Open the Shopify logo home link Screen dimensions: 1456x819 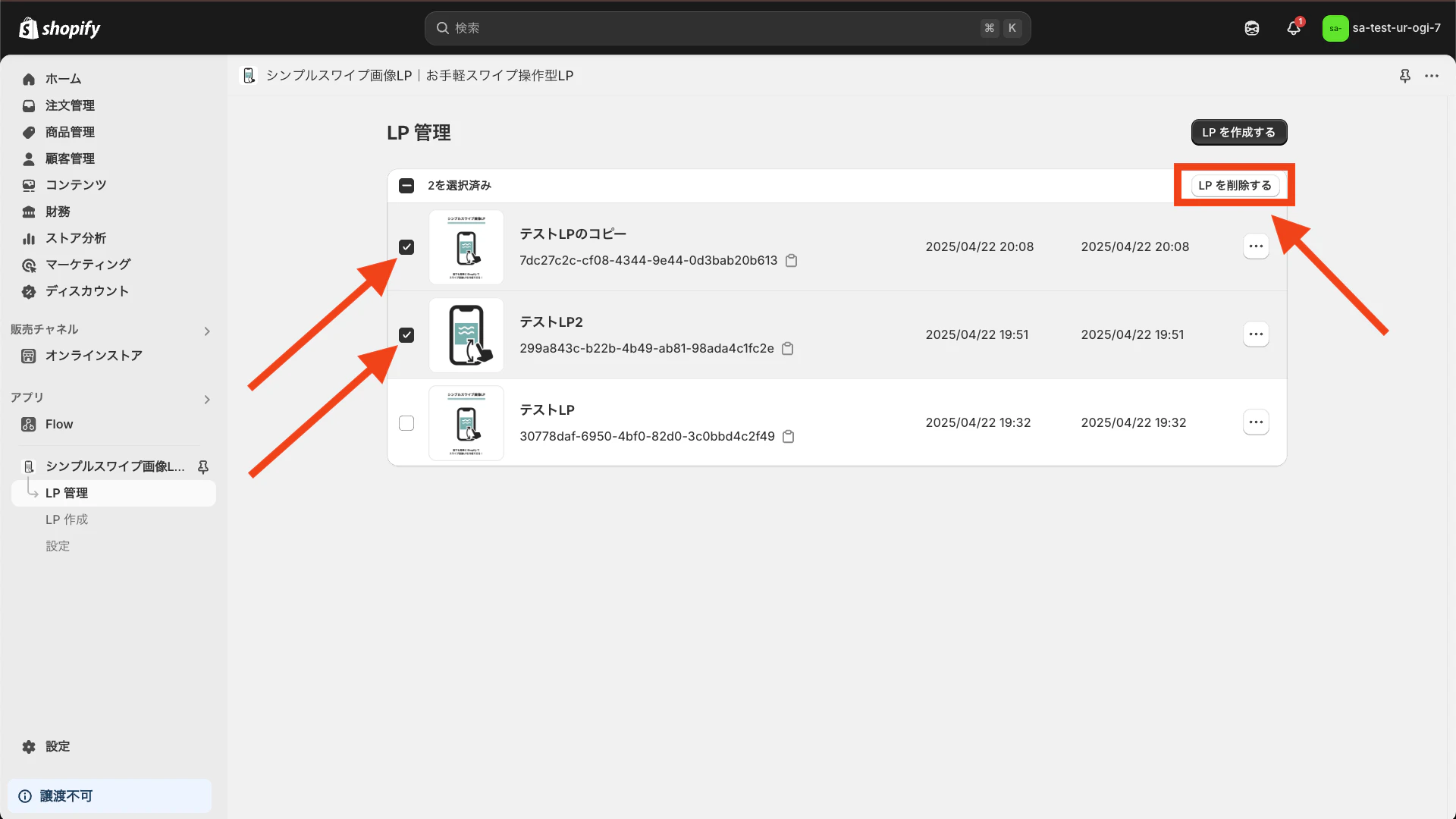[59, 28]
